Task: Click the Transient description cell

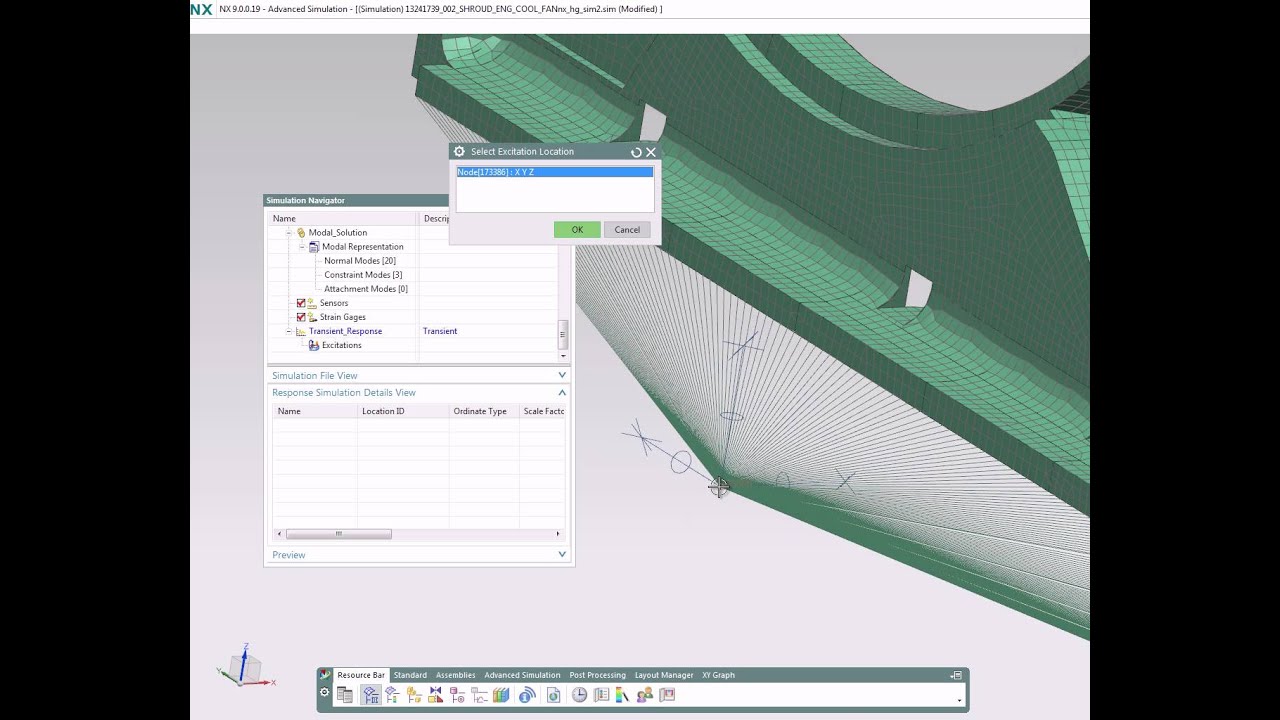Action: [440, 331]
